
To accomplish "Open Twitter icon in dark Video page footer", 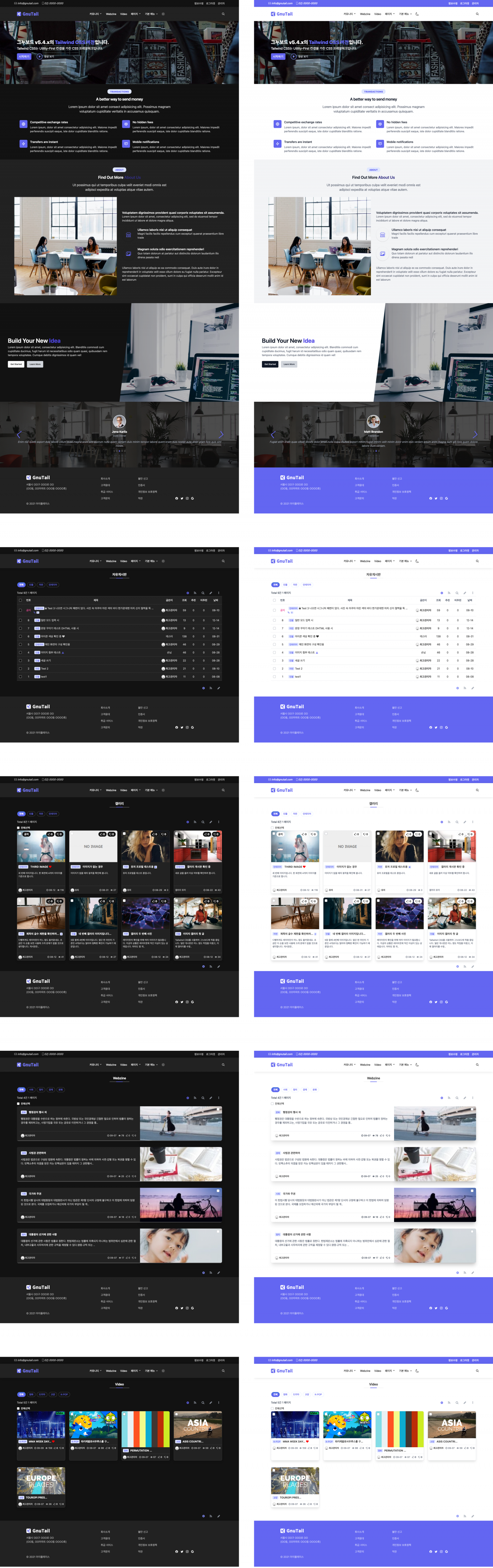I will pos(182,1551).
